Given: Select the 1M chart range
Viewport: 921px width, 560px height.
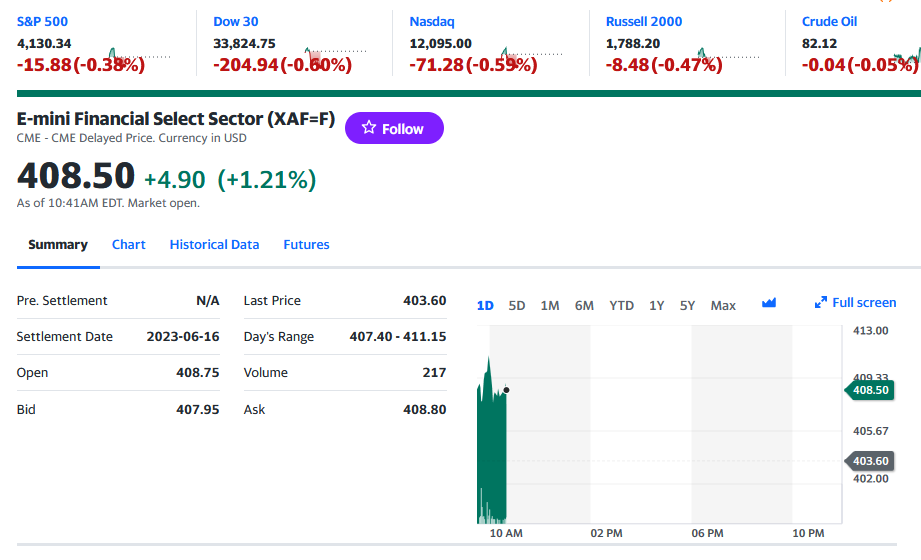Looking at the screenshot, I should pyautogui.click(x=550, y=306).
